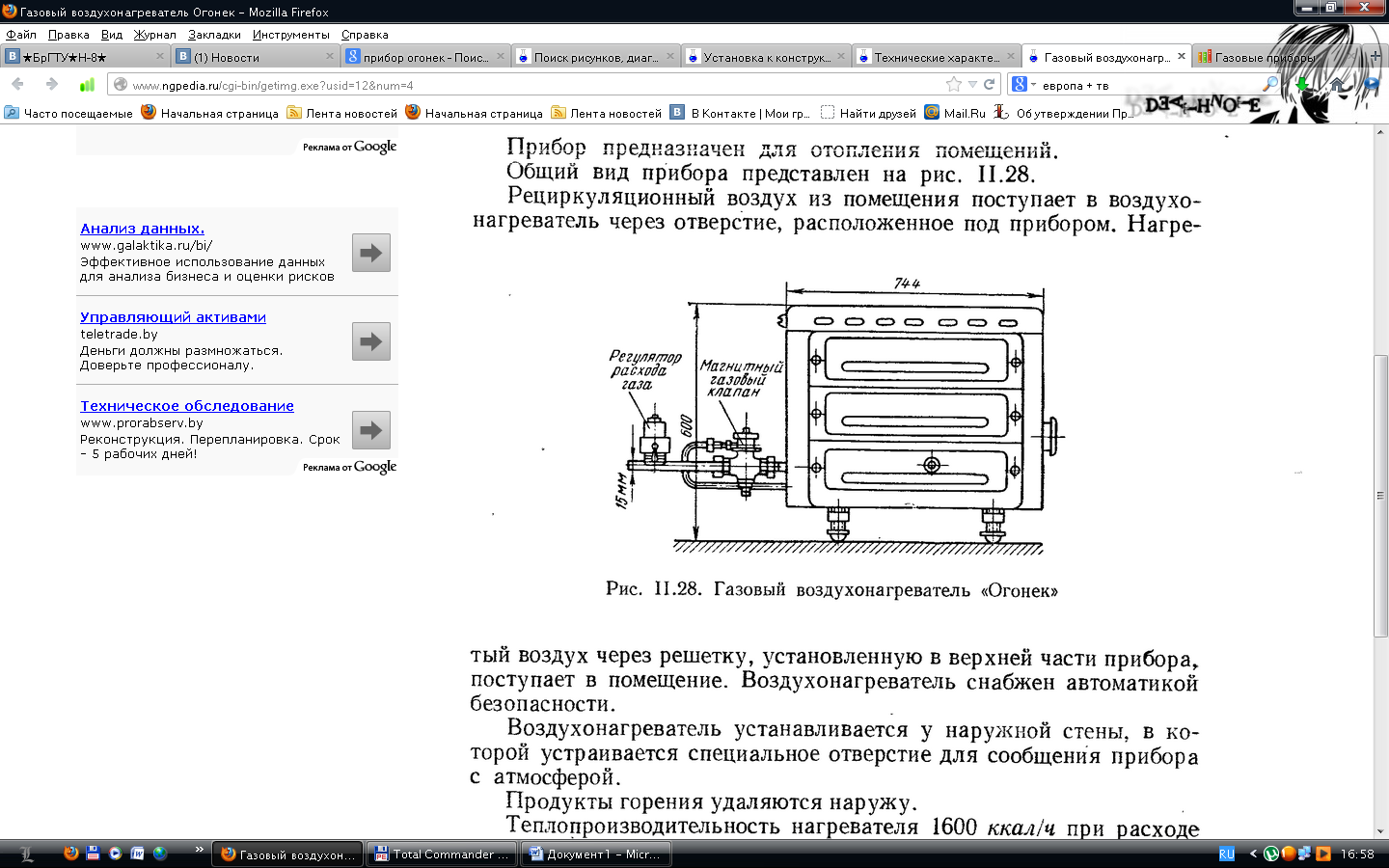Click the vertical scrollbar thumb
Image resolution: width=1389 pixels, height=868 pixels.
(1381, 496)
